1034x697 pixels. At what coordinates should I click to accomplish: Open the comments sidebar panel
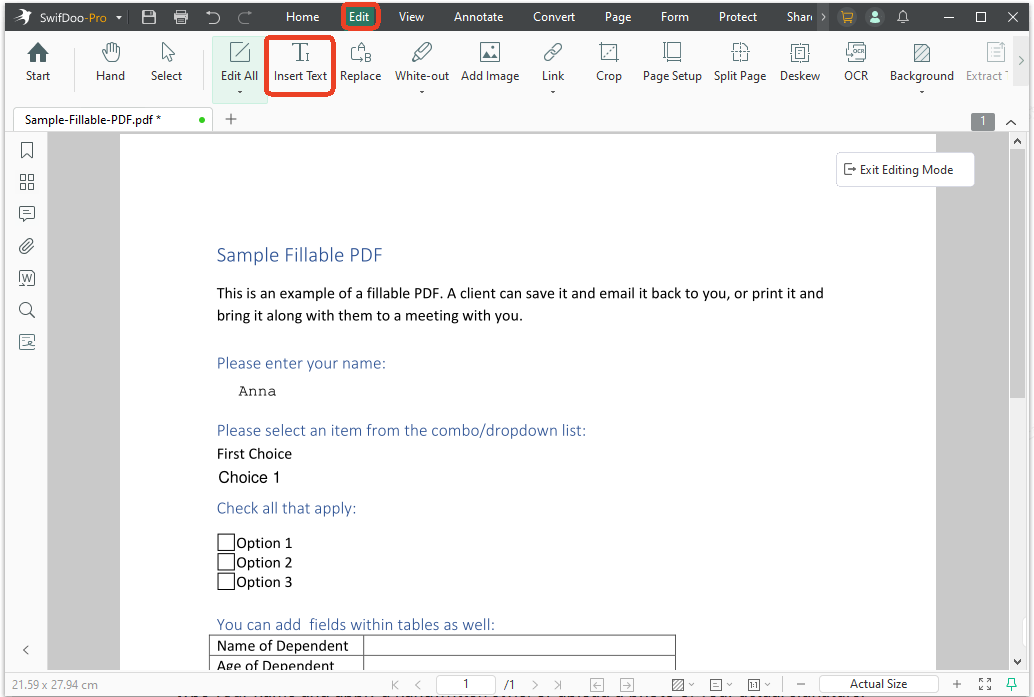(x=27, y=214)
